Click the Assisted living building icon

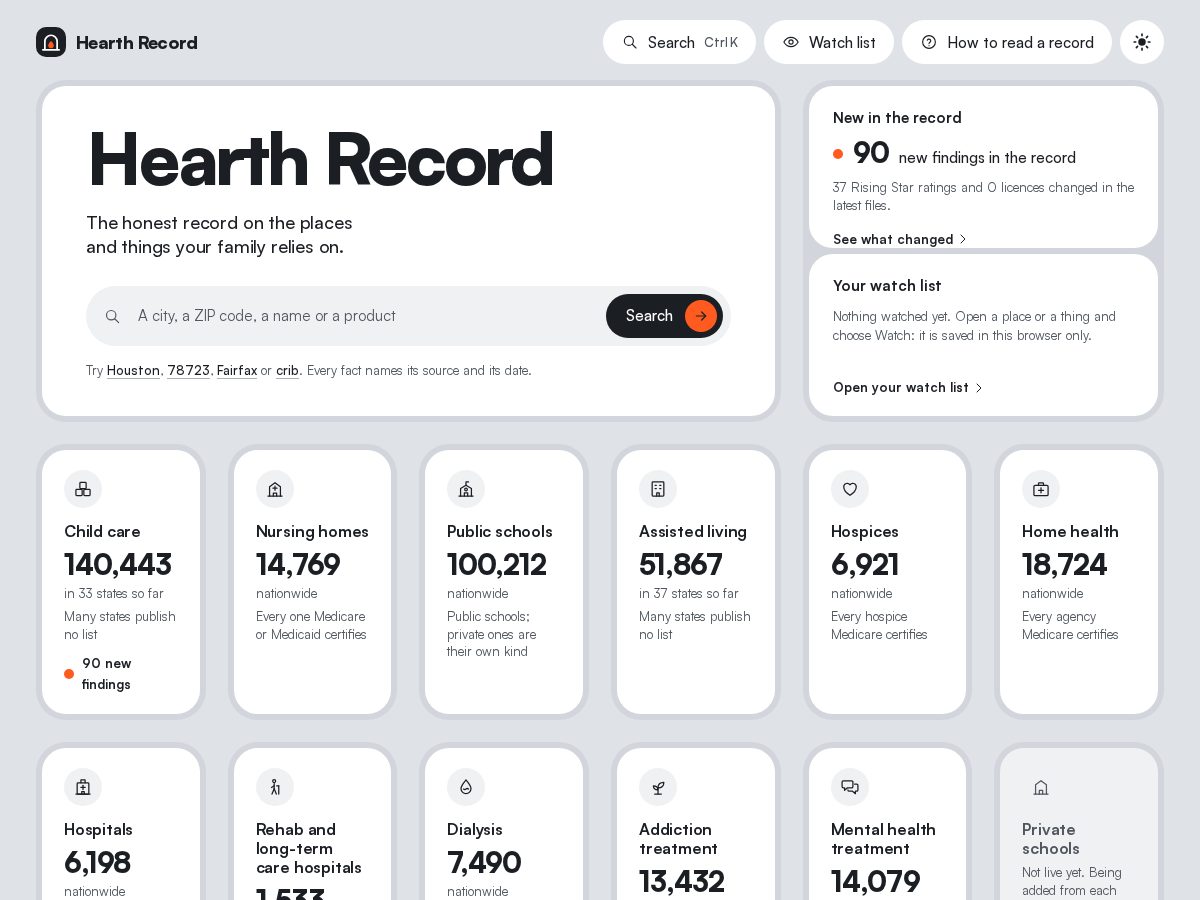point(658,489)
